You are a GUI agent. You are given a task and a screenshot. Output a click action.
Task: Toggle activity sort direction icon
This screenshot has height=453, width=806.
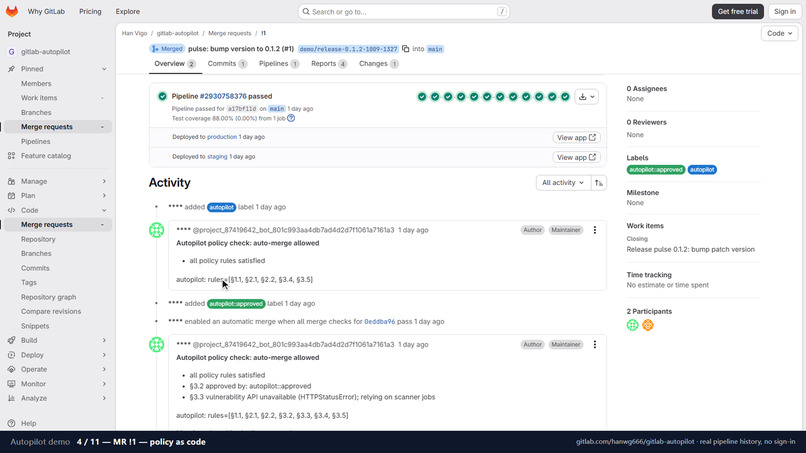tap(599, 183)
